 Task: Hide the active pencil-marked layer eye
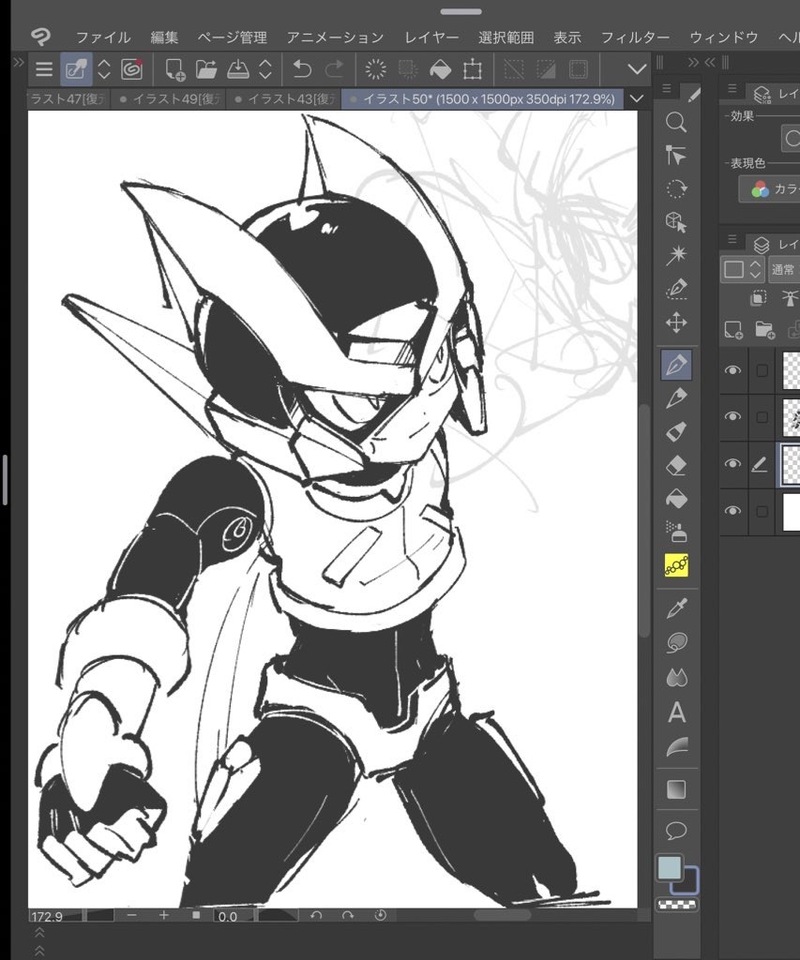733,463
